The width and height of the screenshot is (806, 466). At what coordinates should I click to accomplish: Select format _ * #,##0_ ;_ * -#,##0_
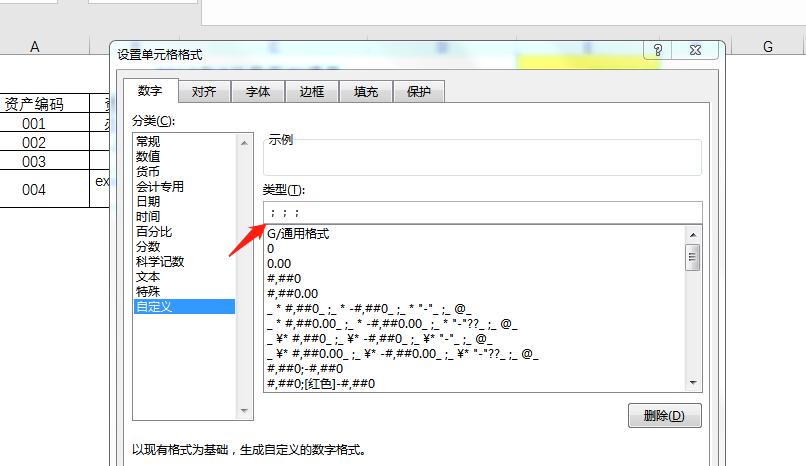point(475,309)
